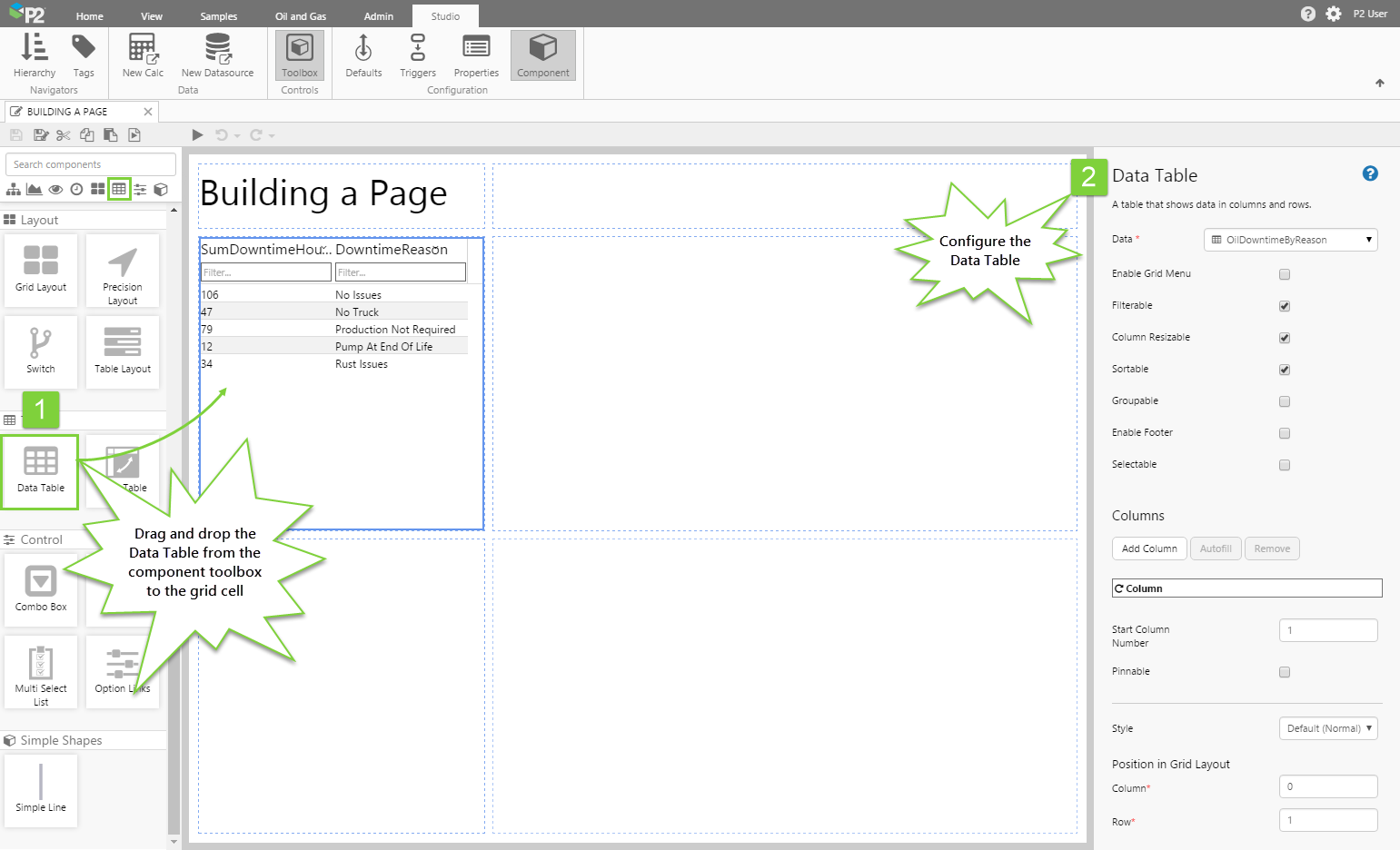1400x850 pixels.
Task: Open New Datasource in ribbon
Action: point(217,55)
